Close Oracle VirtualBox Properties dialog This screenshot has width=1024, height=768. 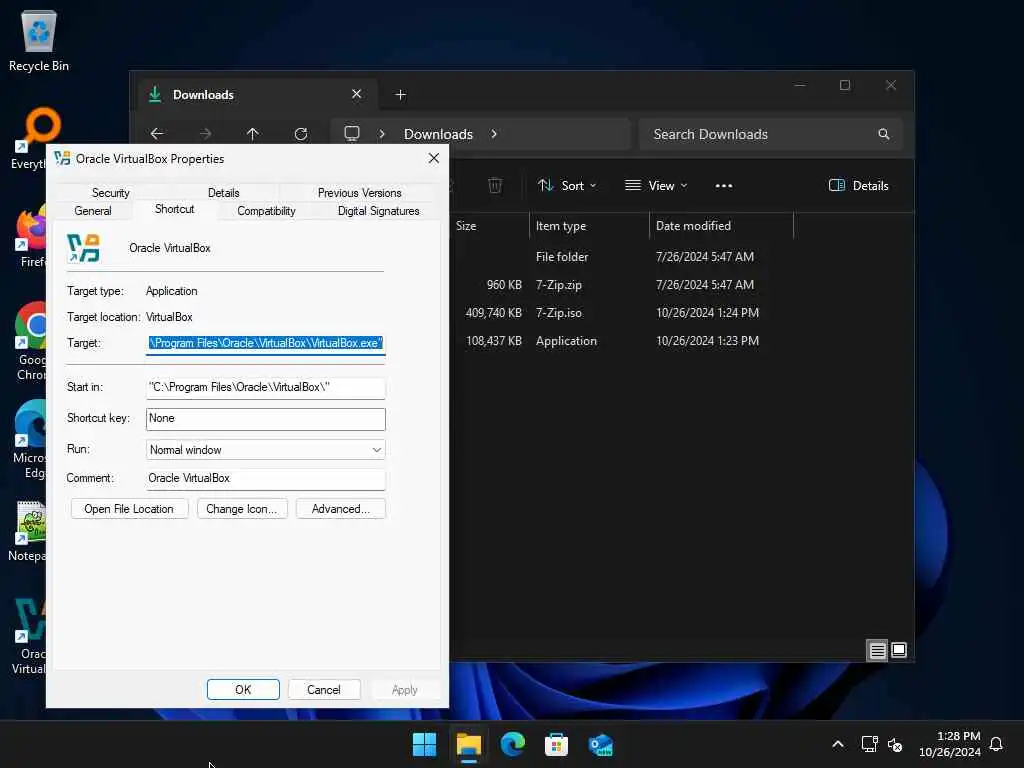434,158
